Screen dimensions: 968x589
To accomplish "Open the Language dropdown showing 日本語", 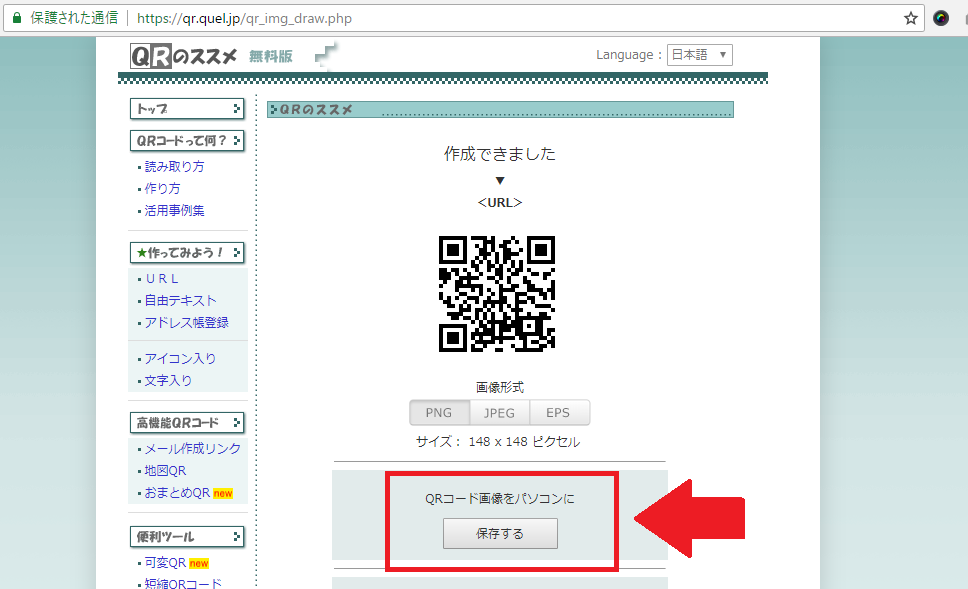I will coord(699,55).
